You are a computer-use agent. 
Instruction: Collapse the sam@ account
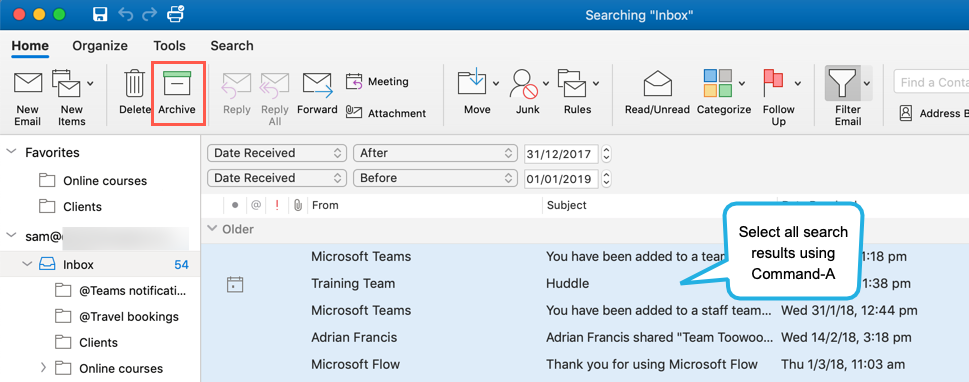tap(12, 236)
